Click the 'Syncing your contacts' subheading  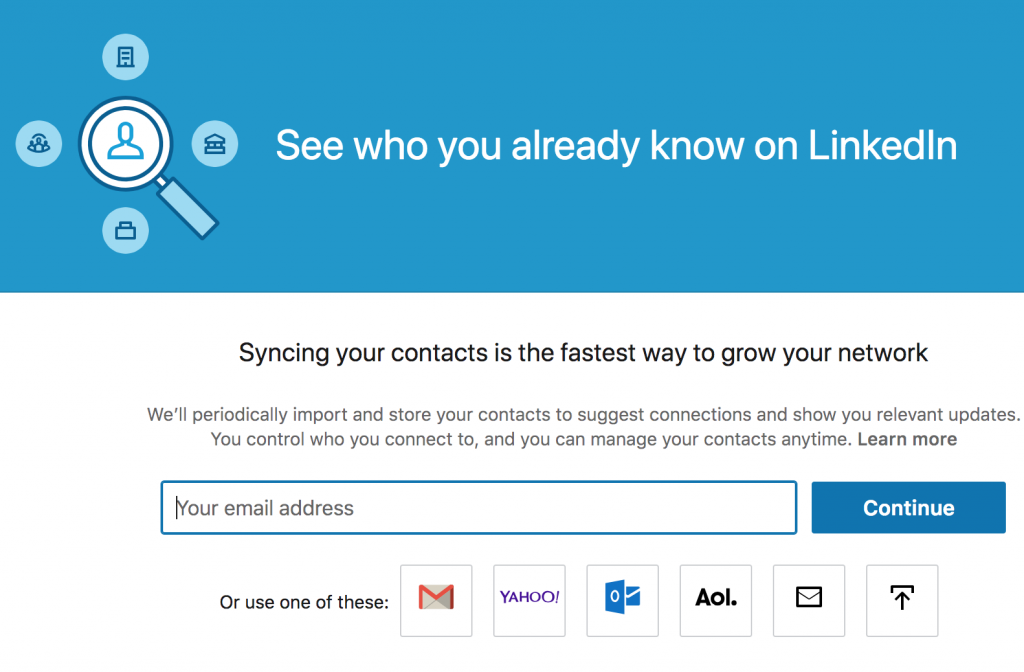(583, 353)
